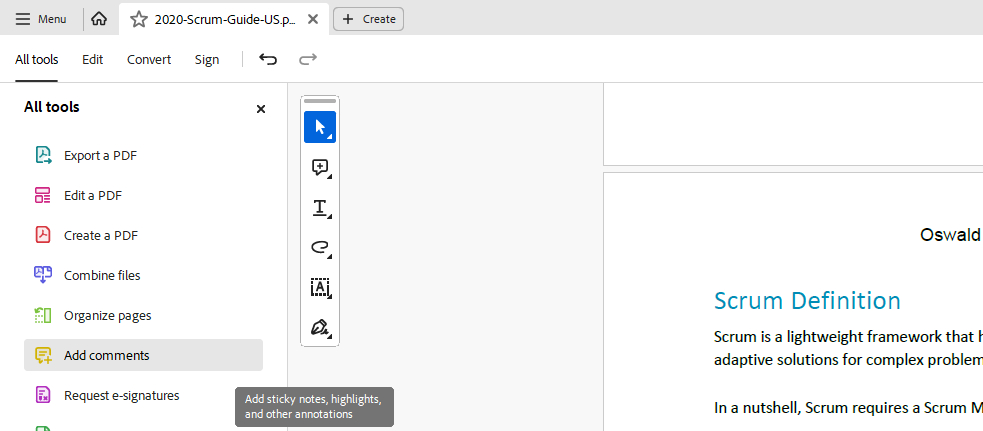Open the Convert tab
983x431 pixels.
click(149, 59)
